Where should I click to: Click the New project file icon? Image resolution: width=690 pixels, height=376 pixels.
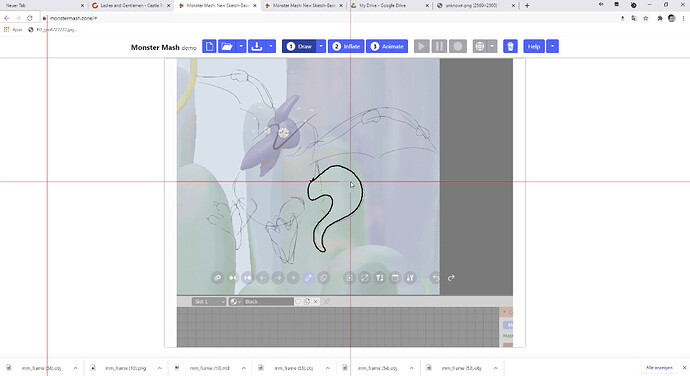pyautogui.click(x=209, y=46)
